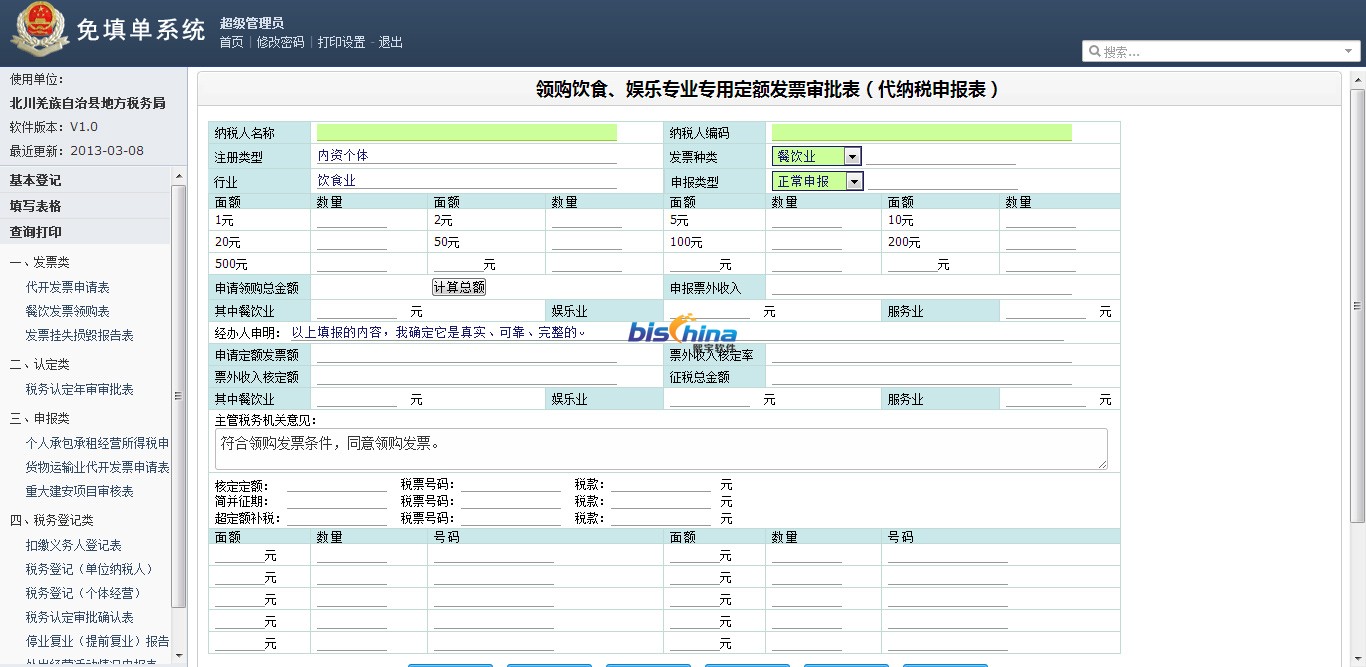Select 扣缴义务人登记表 in sidebar
Image resolution: width=1366 pixels, height=667 pixels.
[x=74, y=545]
